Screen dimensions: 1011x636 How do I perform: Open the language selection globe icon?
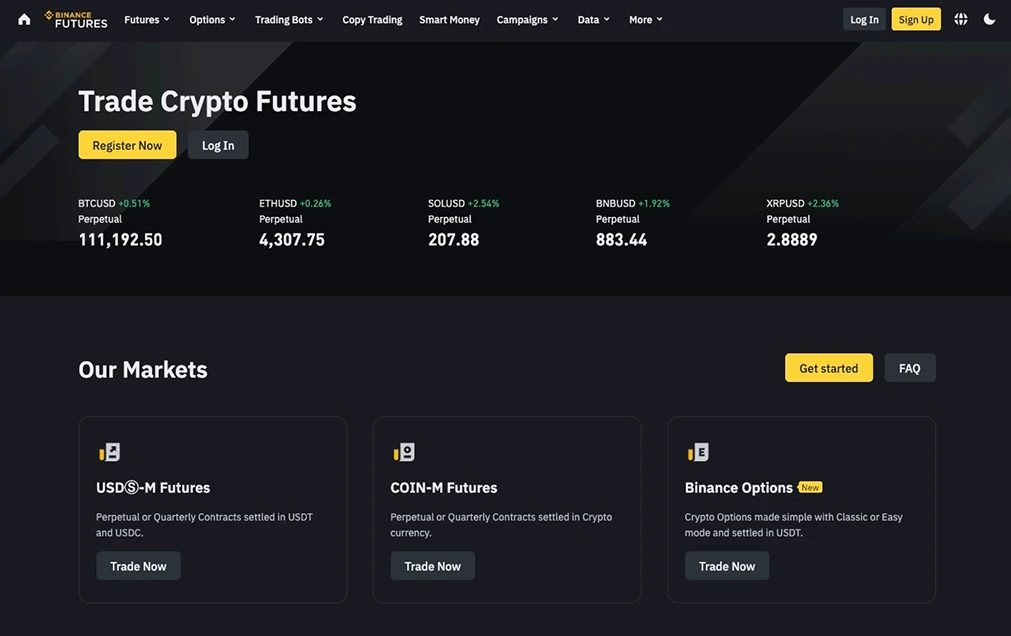pyautogui.click(x=960, y=18)
